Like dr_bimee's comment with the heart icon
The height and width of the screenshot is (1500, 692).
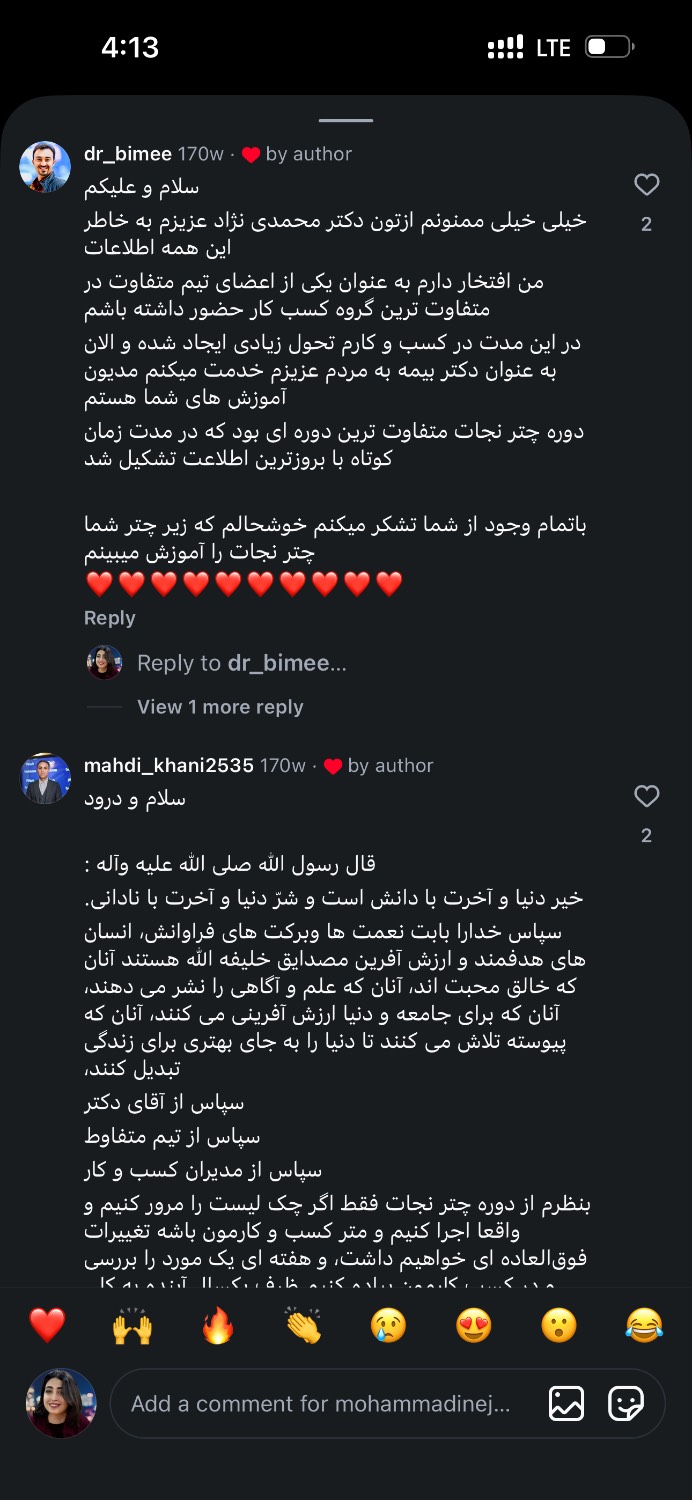[647, 185]
